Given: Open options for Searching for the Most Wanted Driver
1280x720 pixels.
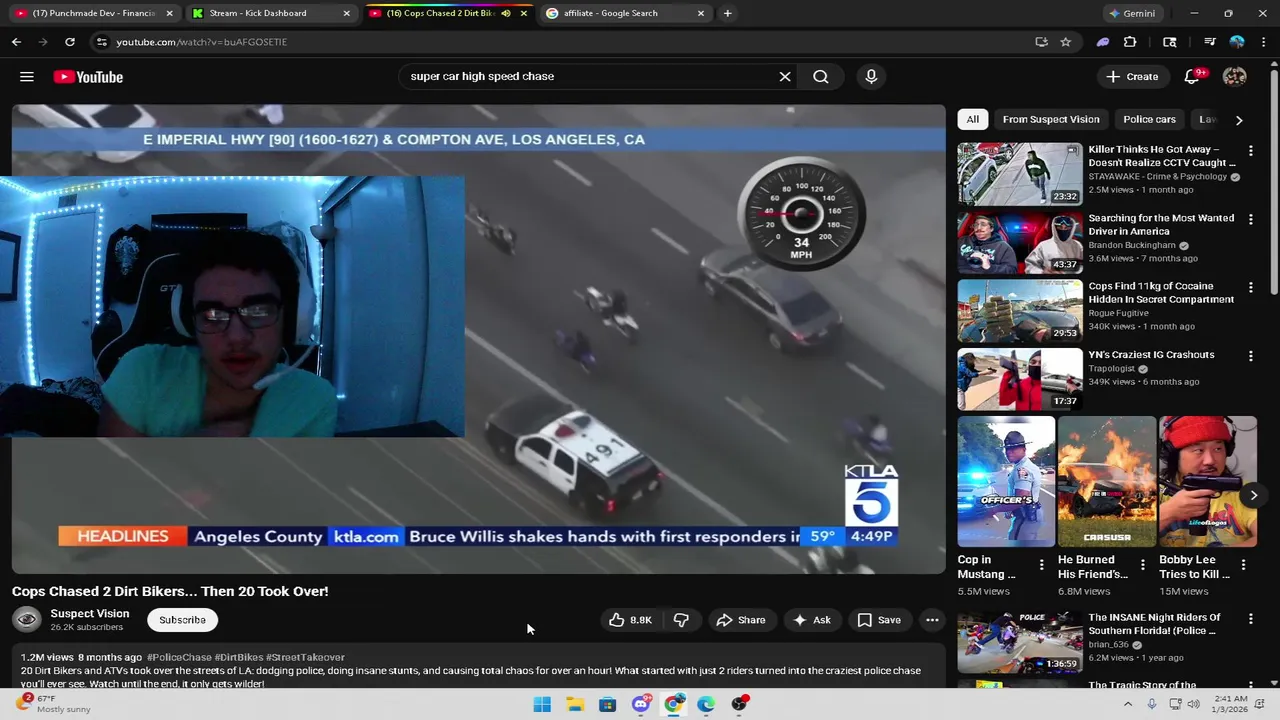Looking at the screenshot, I should pyautogui.click(x=1250, y=218).
